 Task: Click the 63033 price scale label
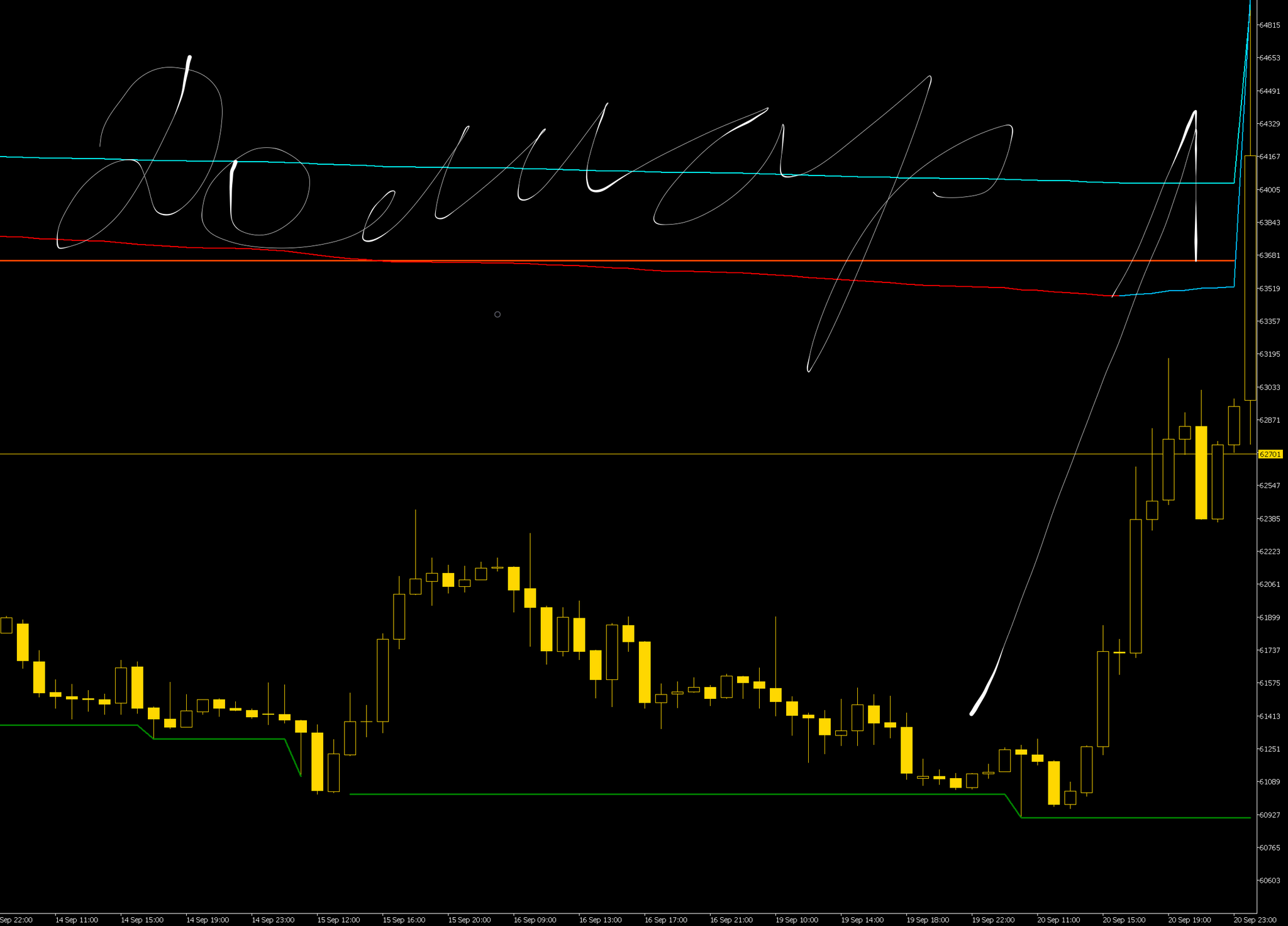[x=1270, y=388]
